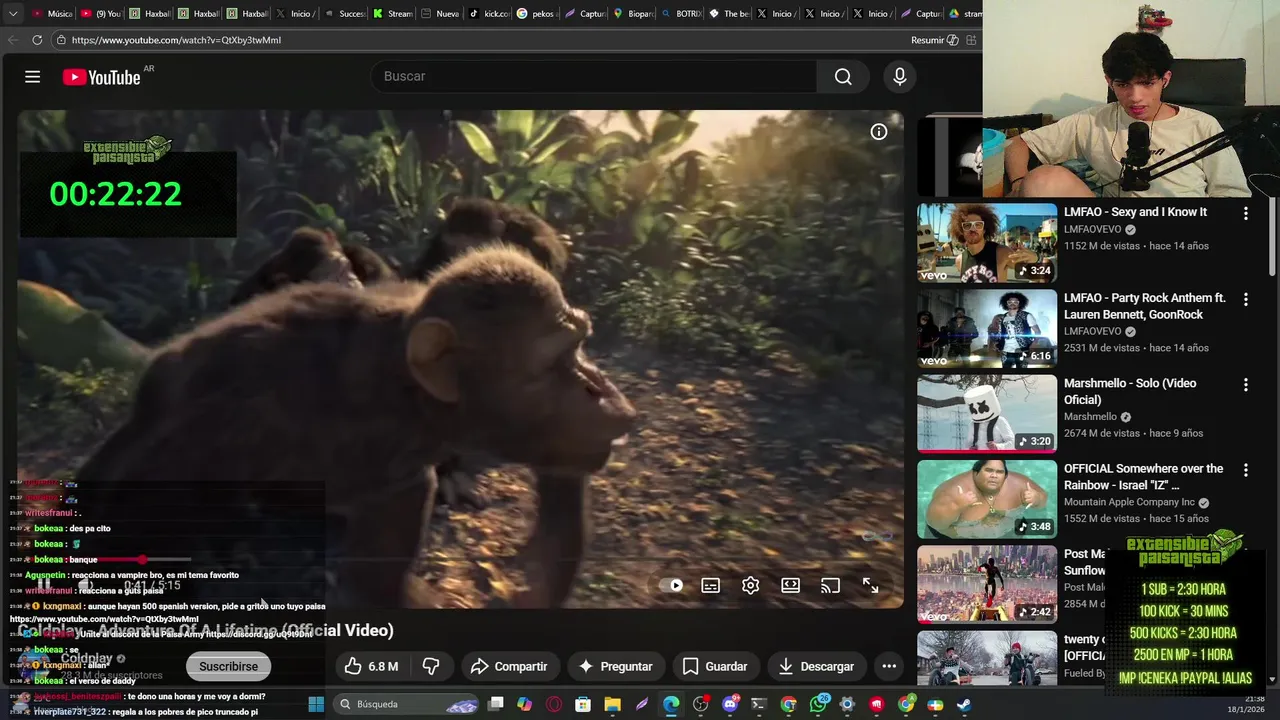Viewport: 1280px width, 720px height.
Task: Open the Mountain Apple Company Inc channel
Action: pyautogui.click(x=1129, y=502)
